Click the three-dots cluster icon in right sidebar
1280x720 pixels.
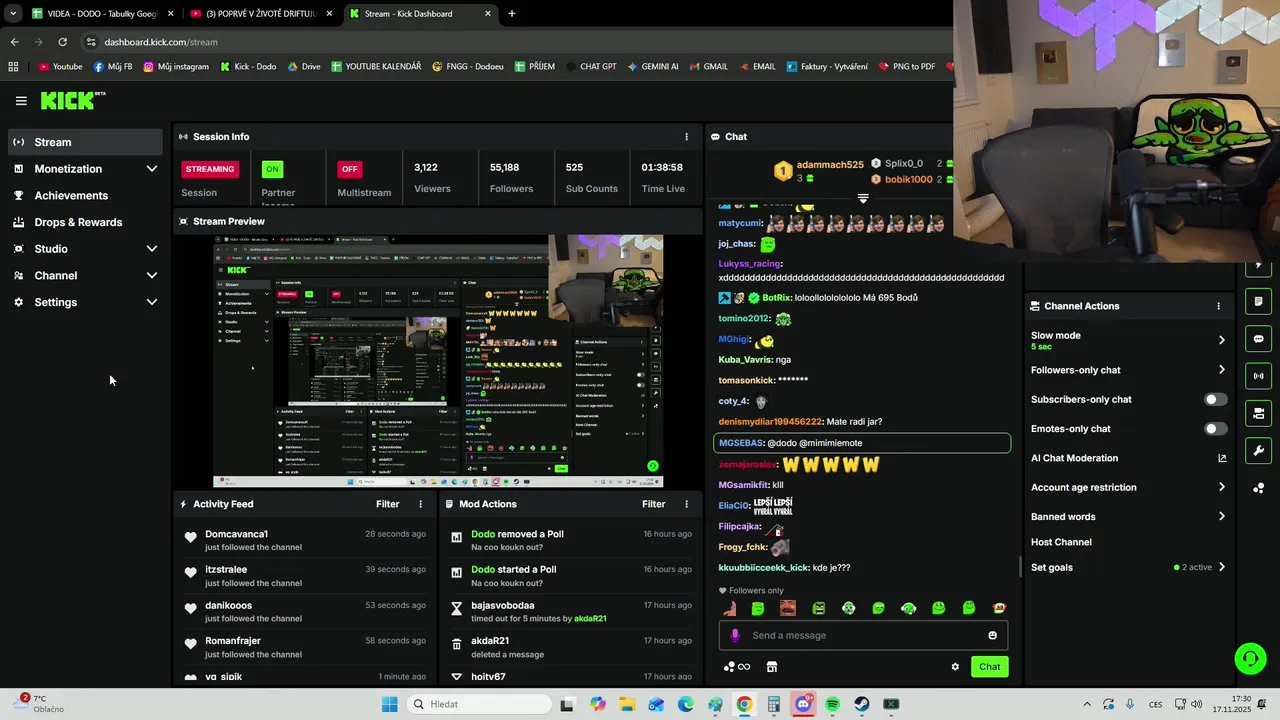point(1258,488)
